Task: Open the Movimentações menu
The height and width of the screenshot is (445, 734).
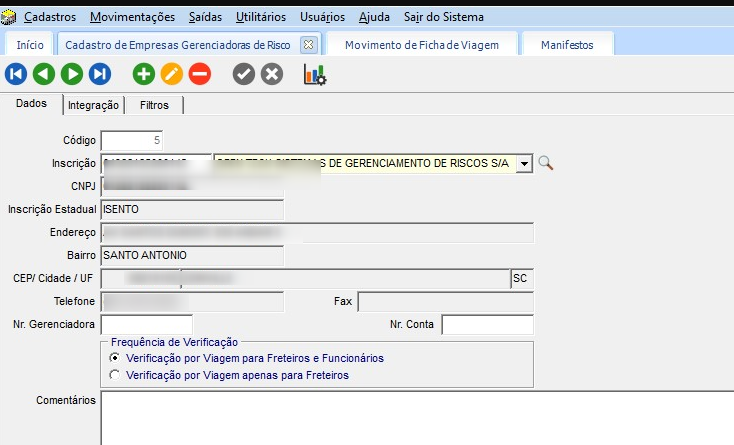Action: 132,17
